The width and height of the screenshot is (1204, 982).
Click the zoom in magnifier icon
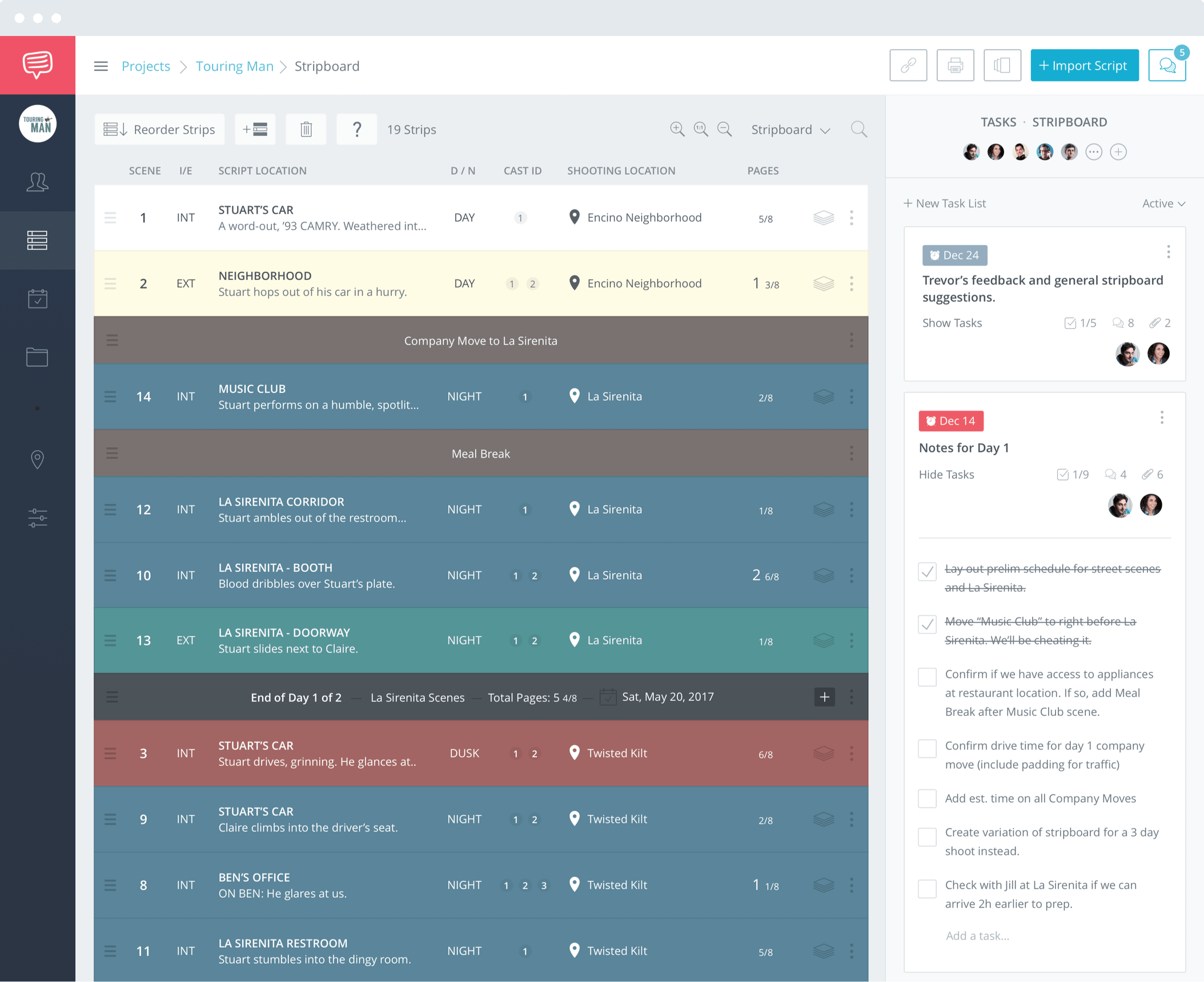[x=677, y=130]
